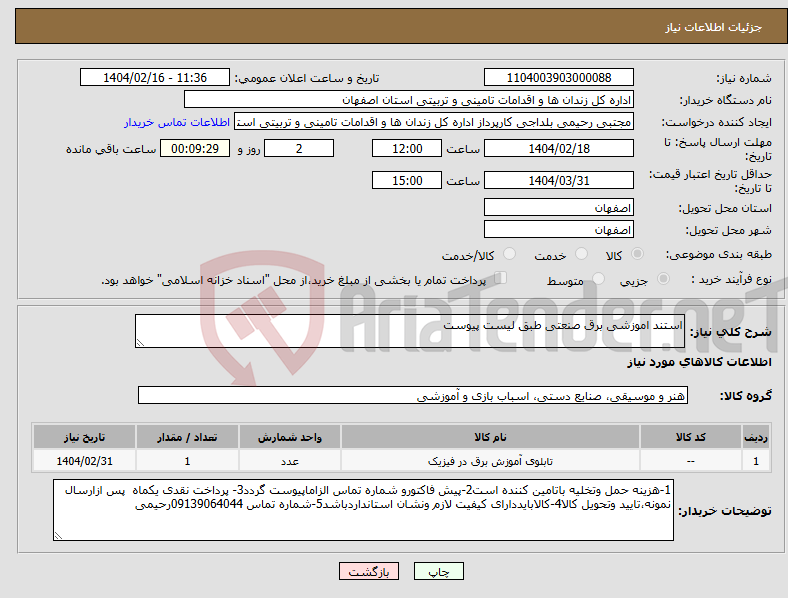The height and width of the screenshot is (598, 788).
Task: Select the متوسط purchase type radio
Action: (598, 278)
